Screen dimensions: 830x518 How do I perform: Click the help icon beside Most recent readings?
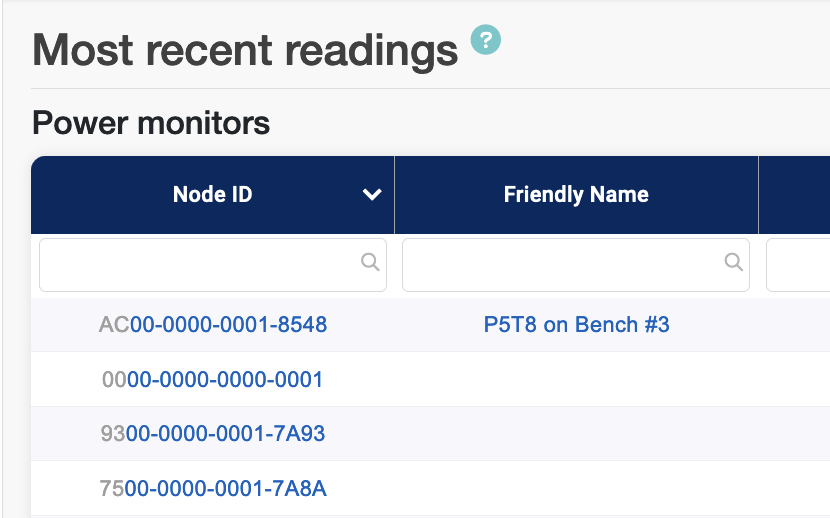click(x=485, y=40)
